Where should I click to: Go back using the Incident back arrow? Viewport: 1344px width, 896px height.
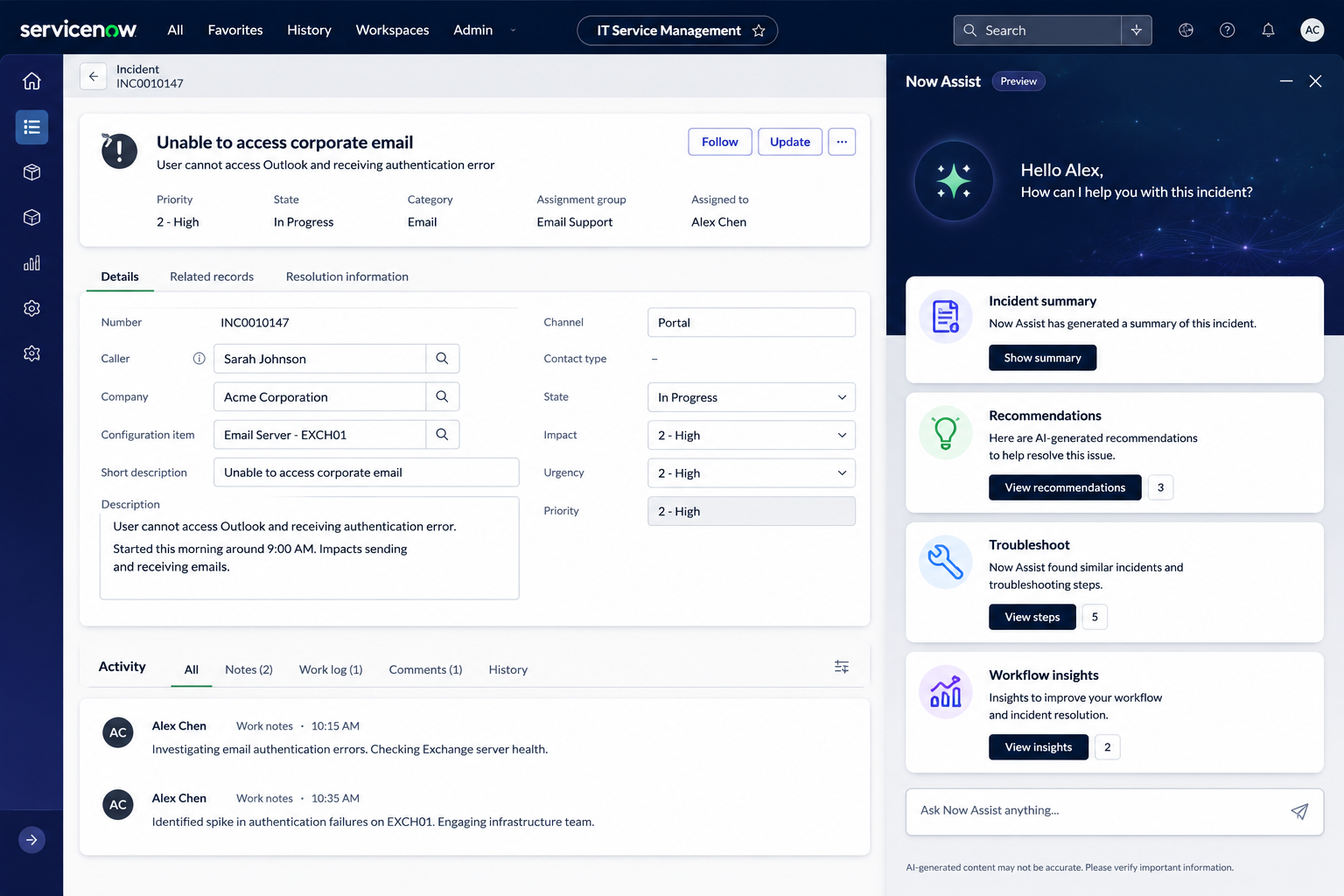point(94,77)
